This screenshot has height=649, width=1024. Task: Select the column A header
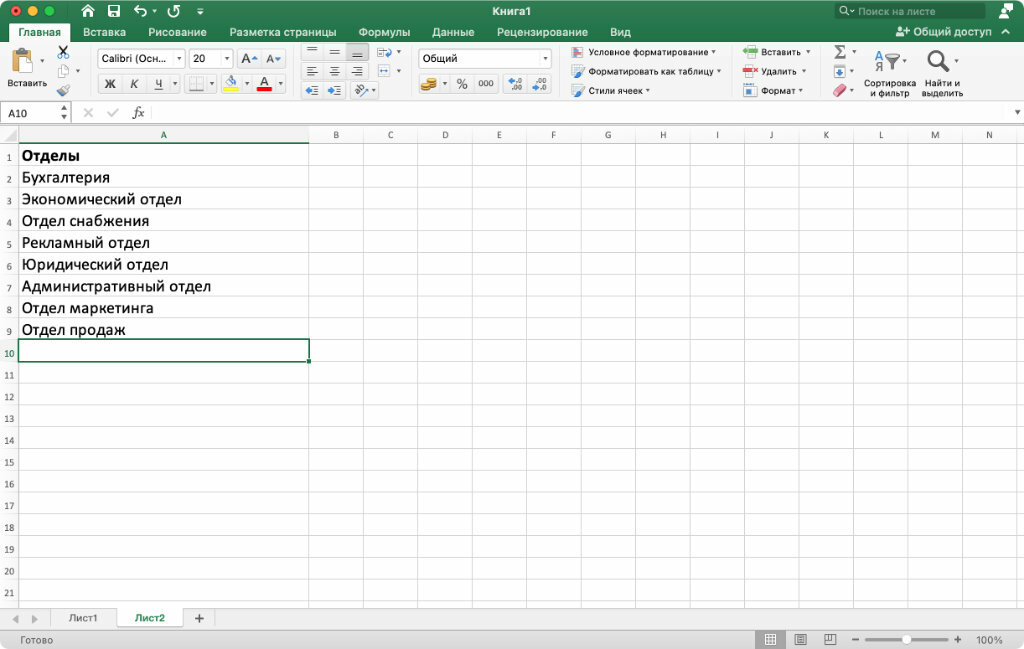pos(163,135)
